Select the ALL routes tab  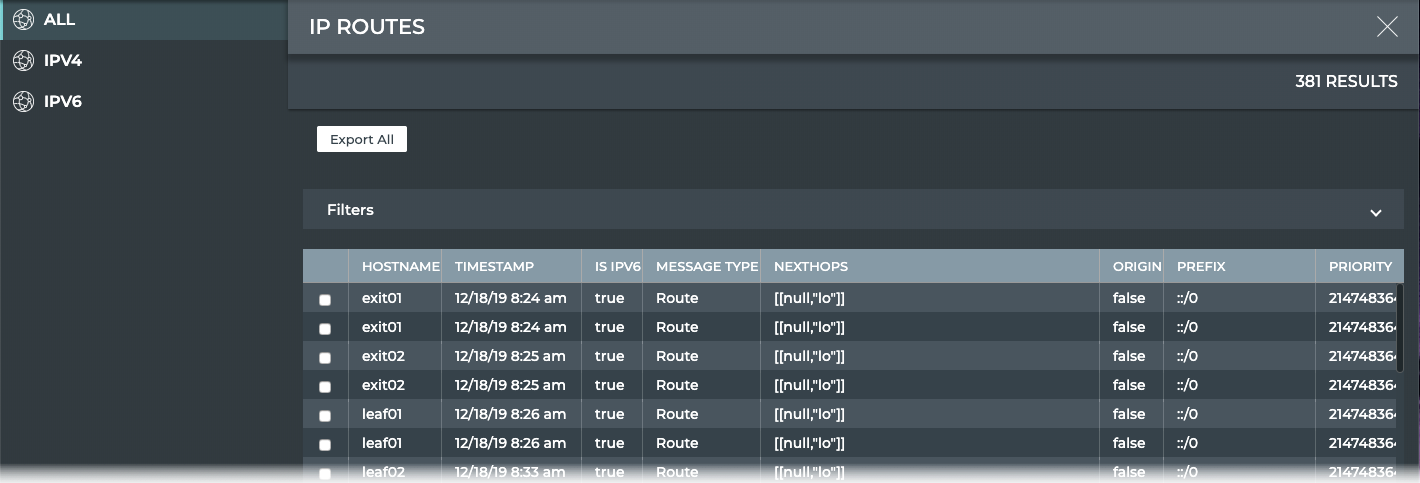[x=59, y=20]
